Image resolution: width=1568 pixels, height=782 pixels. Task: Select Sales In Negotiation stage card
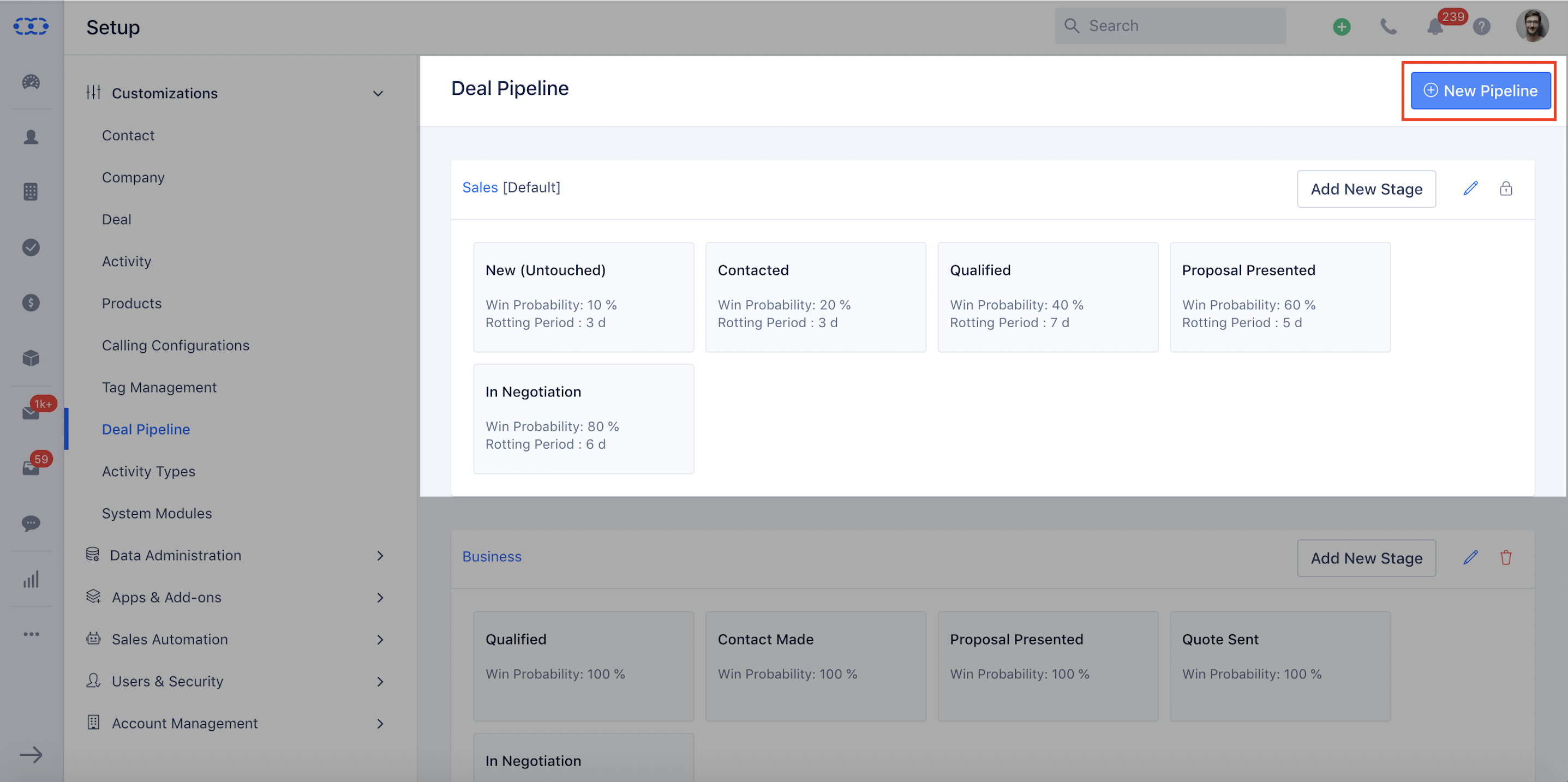(583, 419)
